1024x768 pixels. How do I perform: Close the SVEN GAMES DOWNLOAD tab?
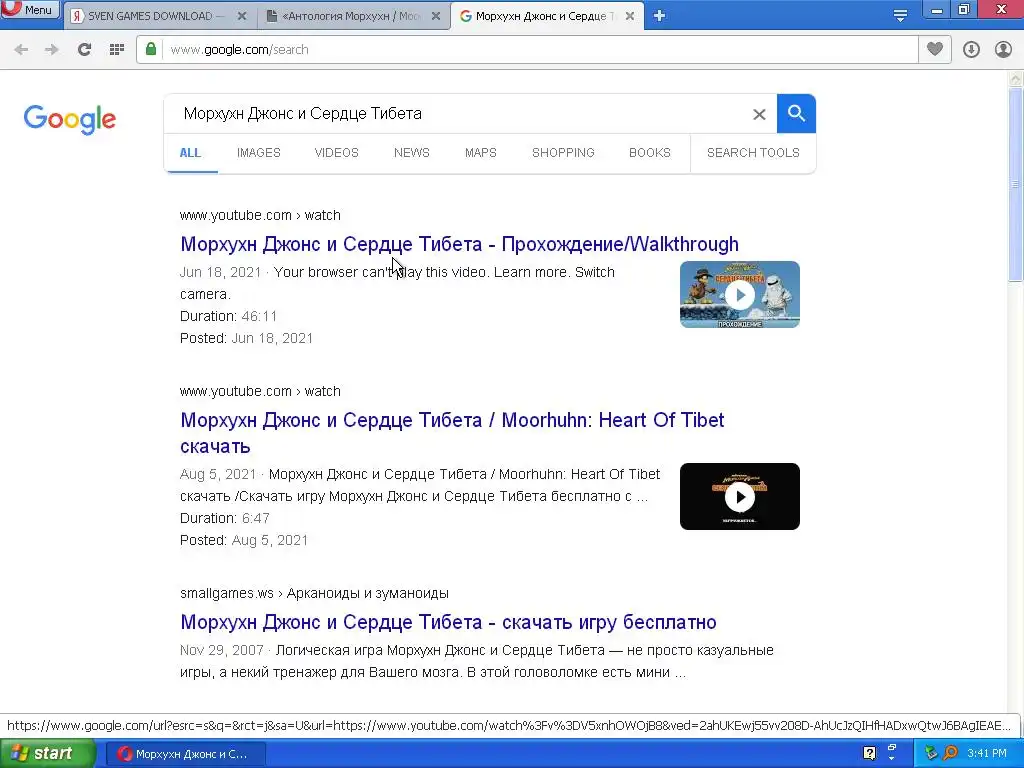242,16
